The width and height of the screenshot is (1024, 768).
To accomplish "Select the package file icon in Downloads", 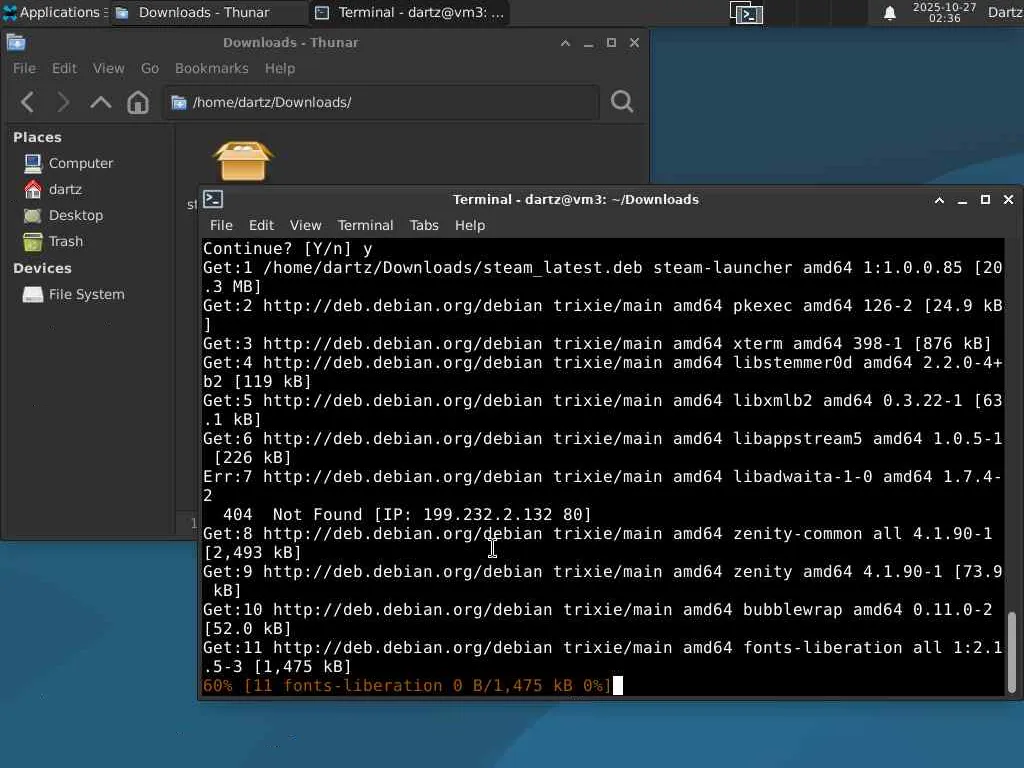I will [243, 161].
